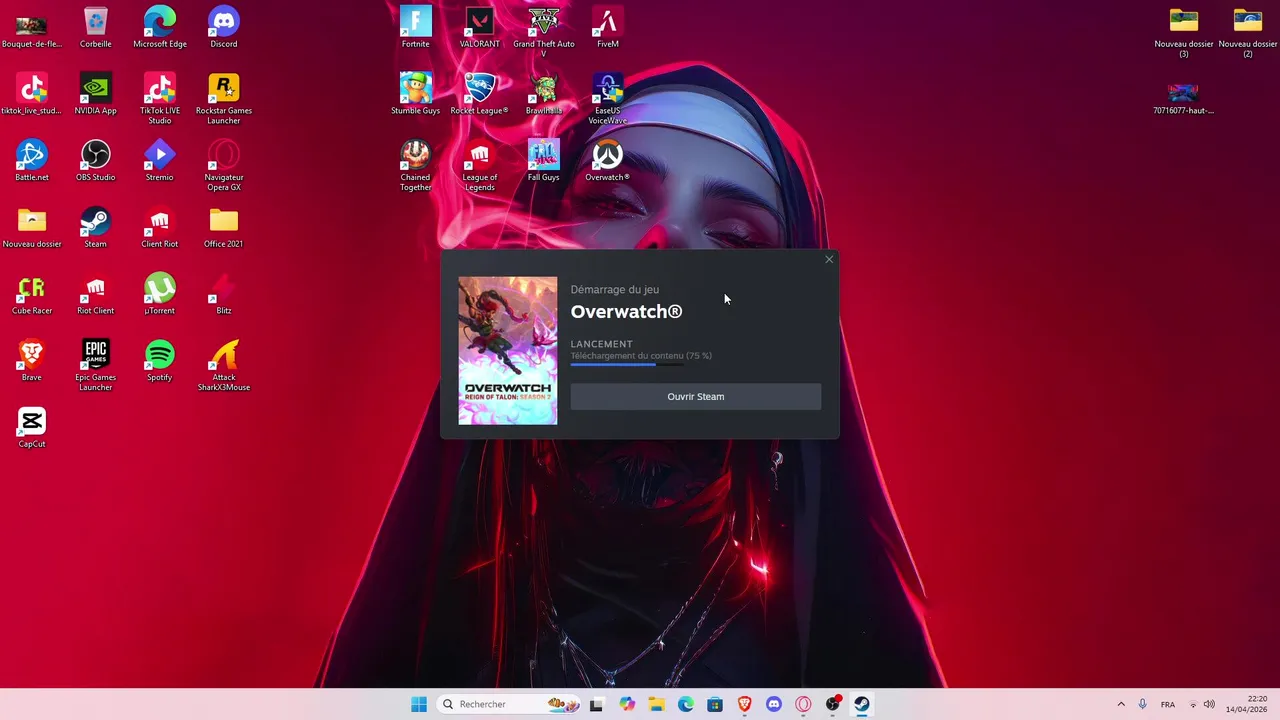Select the Corbeille recycle bin
The height and width of the screenshot is (720, 1280).
pos(96,27)
